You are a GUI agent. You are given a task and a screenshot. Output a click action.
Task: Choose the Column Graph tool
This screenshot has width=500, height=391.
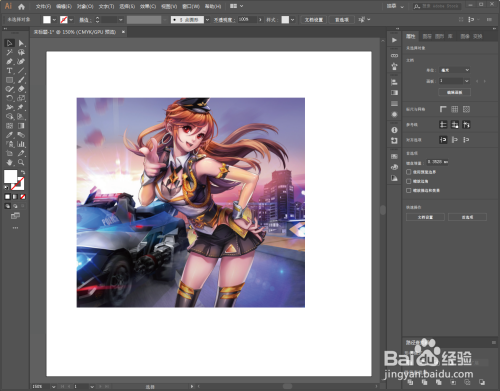pos(21,144)
